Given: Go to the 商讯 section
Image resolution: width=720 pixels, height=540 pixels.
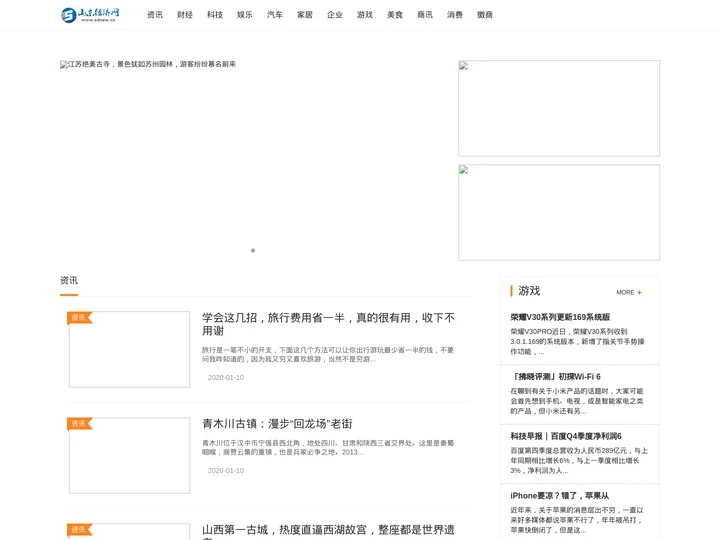Looking at the screenshot, I should coord(425,15).
